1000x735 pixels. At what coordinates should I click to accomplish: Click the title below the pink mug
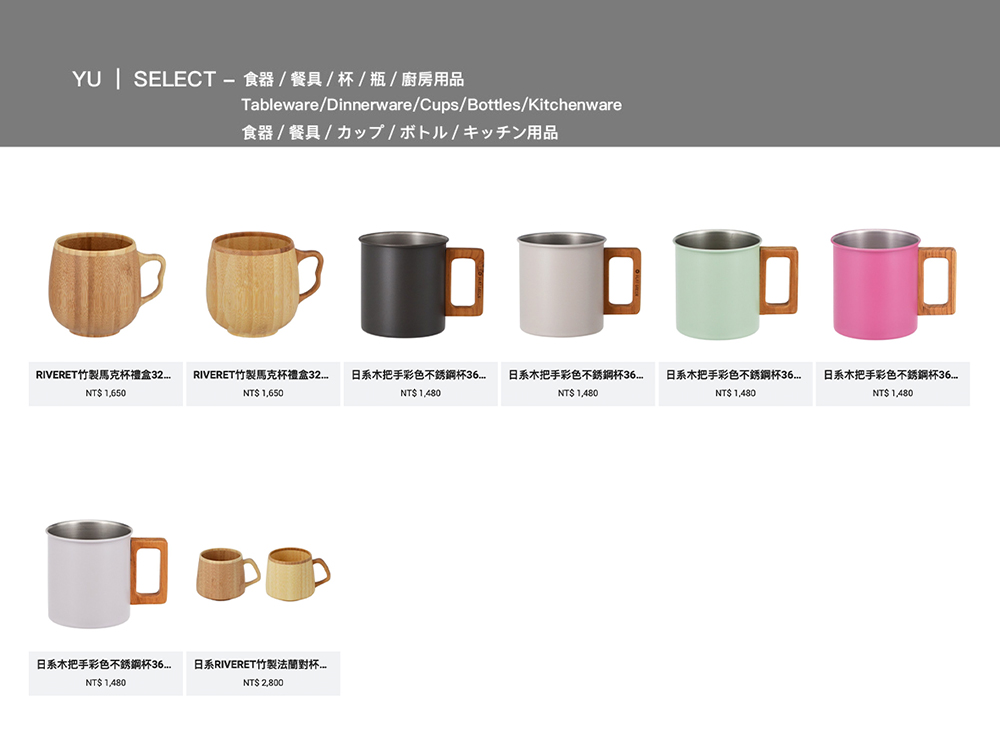pos(890,375)
